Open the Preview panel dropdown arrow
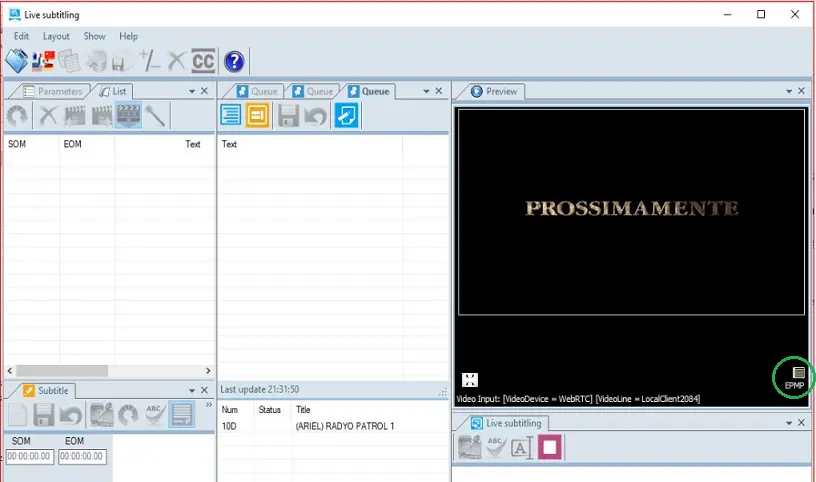Image resolution: width=816 pixels, height=482 pixels. [x=787, y=91]
